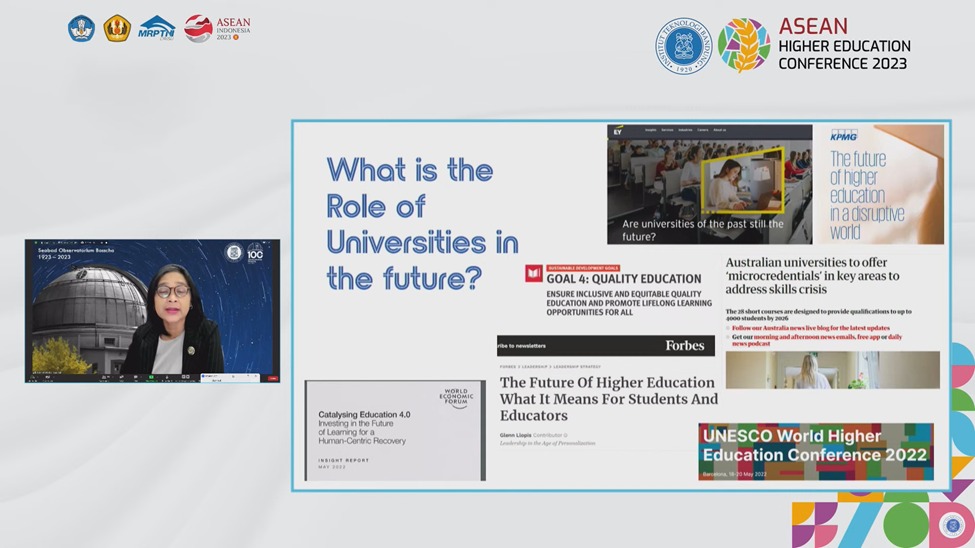Click the Institut Teknologi Bandung round seal
The image size is (975, 548).
point(682,46)
